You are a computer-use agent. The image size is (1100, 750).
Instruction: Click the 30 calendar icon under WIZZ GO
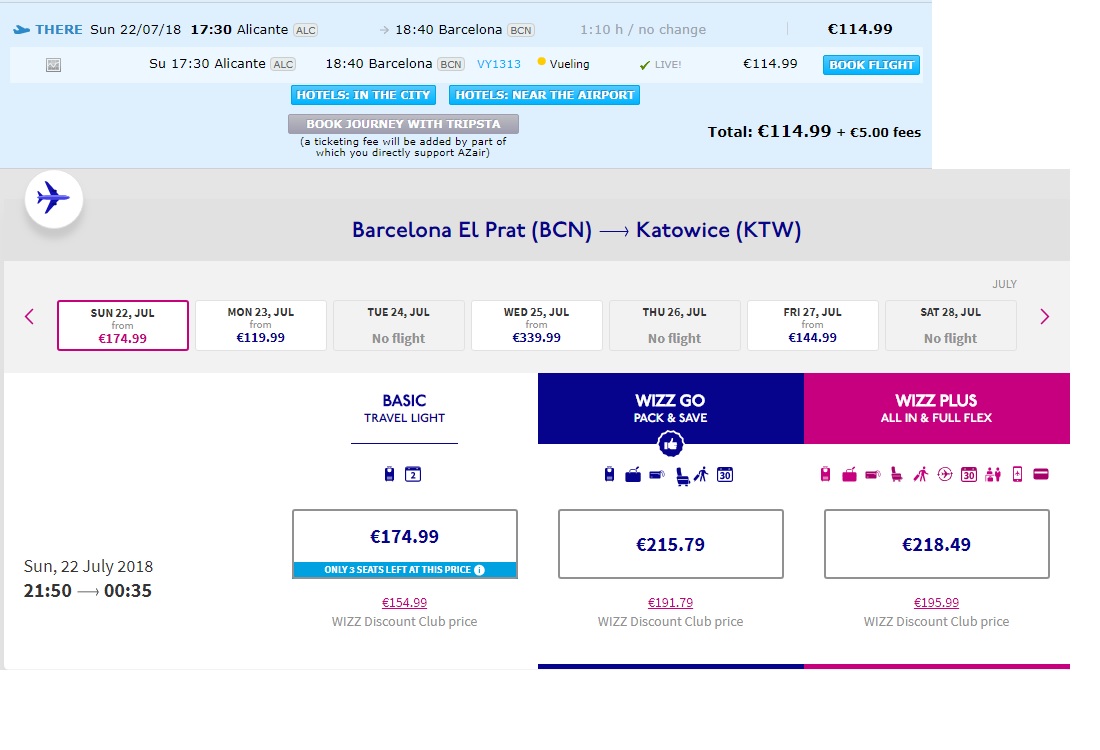click(x=725, y=475)
